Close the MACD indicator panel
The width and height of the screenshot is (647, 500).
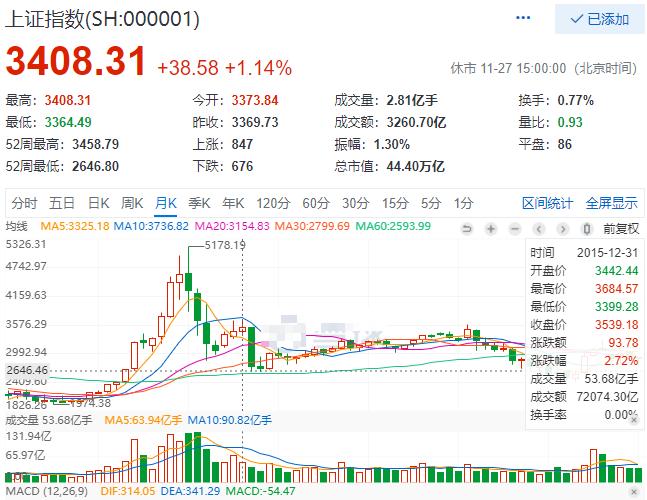pos(635,492)
